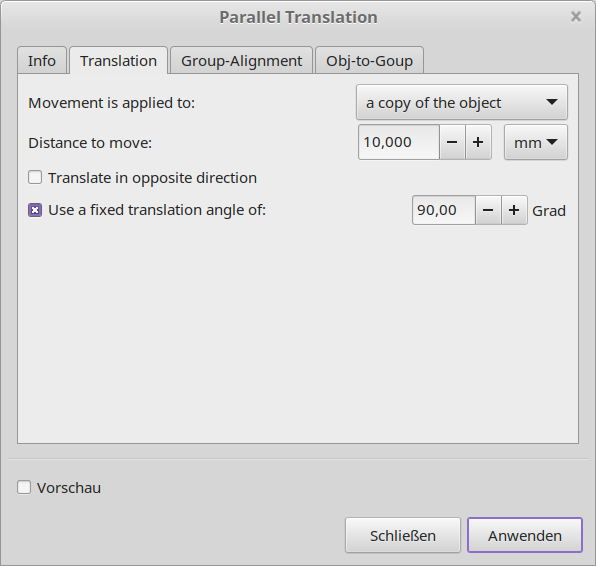
Task: Increase the distance to move value
Action: coord(478,142)
